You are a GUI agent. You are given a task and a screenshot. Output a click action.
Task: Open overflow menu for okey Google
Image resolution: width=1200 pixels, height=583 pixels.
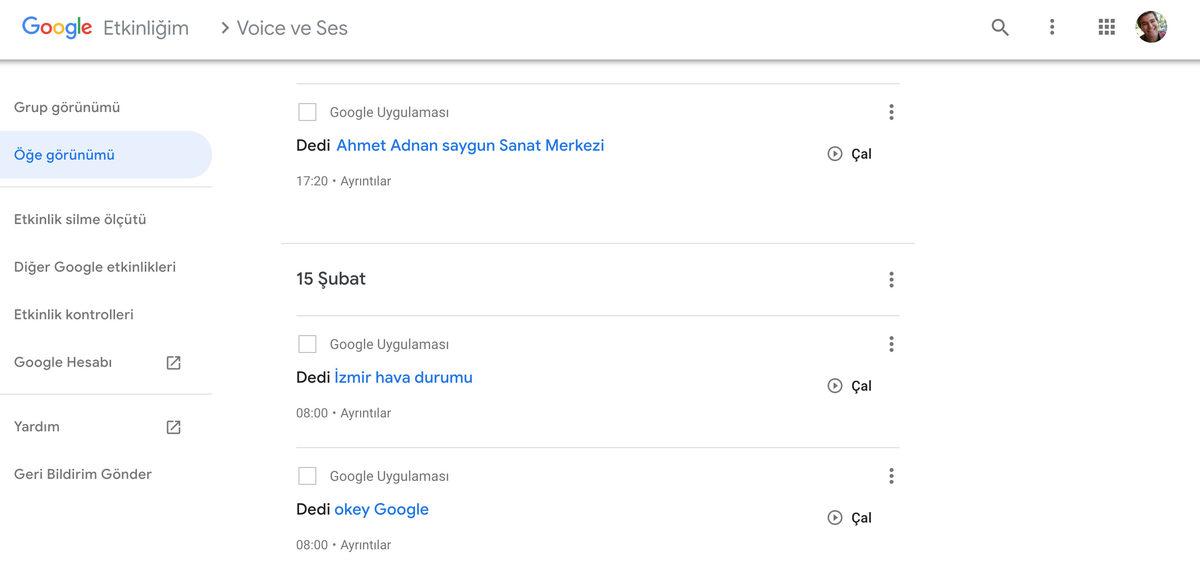tap(891, 475)
